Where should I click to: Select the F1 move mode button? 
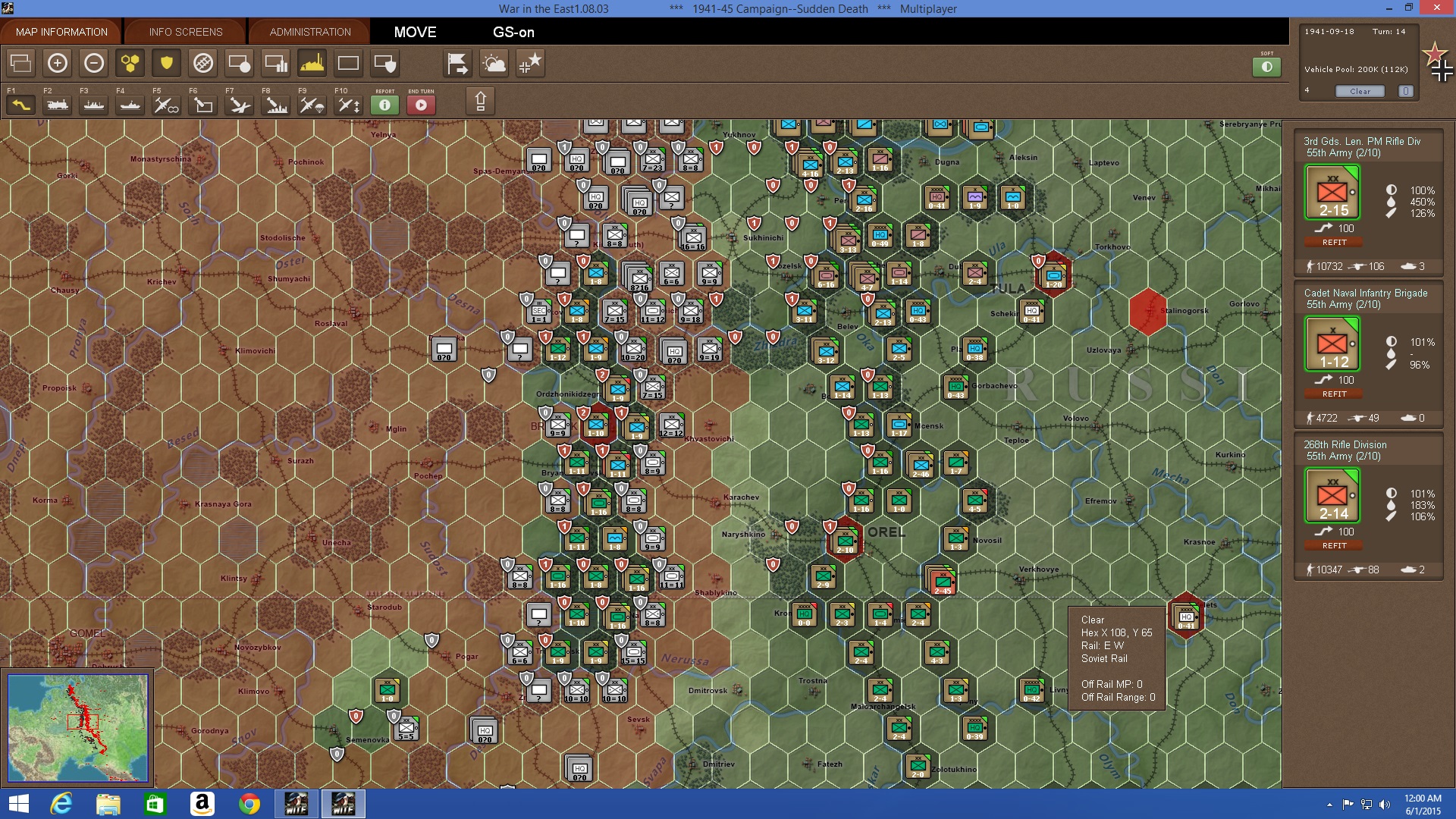(x=21, y=105)
